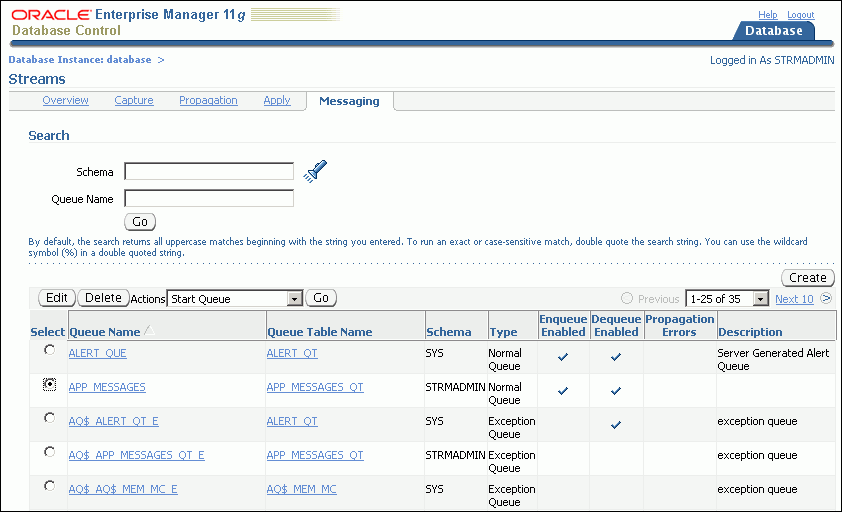
Task: Open APP_MESSAGES_QT link in AQ$_APP_MESSAGES_QT_E row
Action: pyautogui.click(x=315, y=455)
